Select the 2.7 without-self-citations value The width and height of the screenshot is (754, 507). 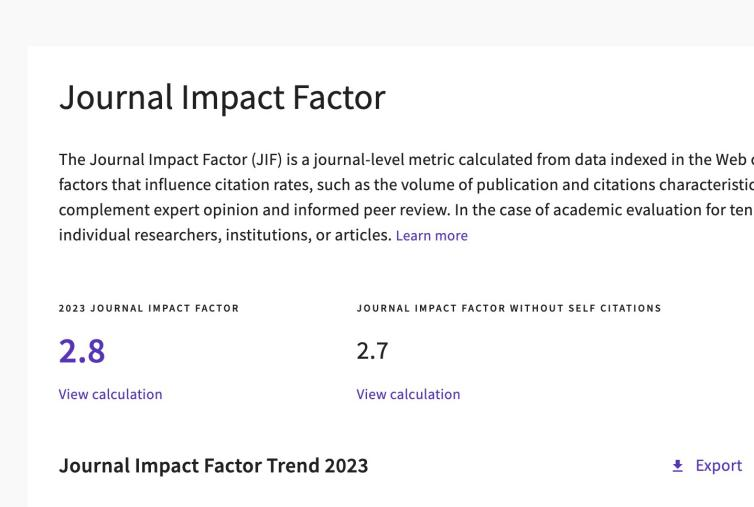(372, 351)
